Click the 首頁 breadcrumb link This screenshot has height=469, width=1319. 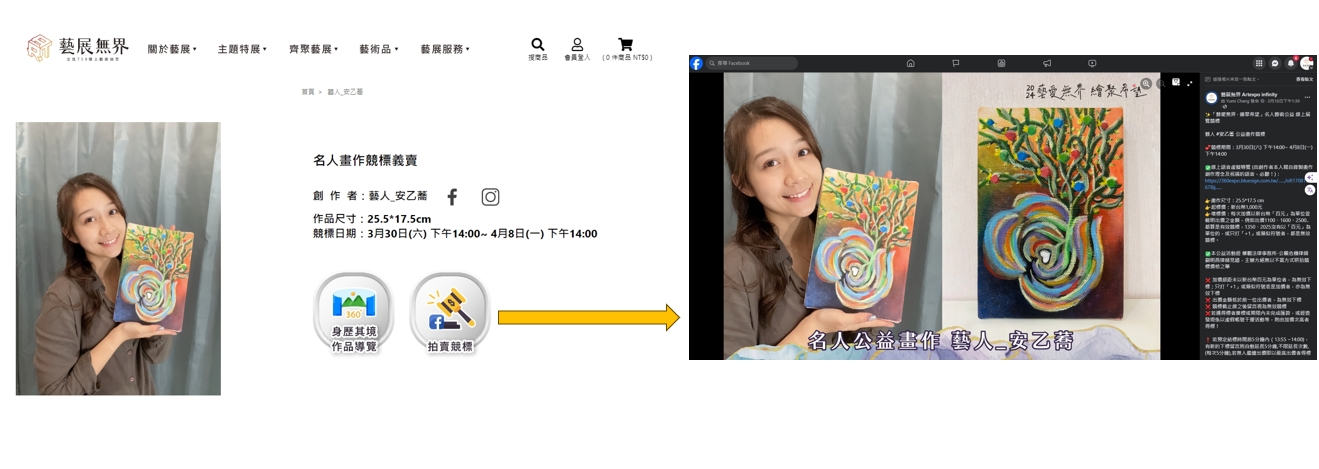click(308, 92)
